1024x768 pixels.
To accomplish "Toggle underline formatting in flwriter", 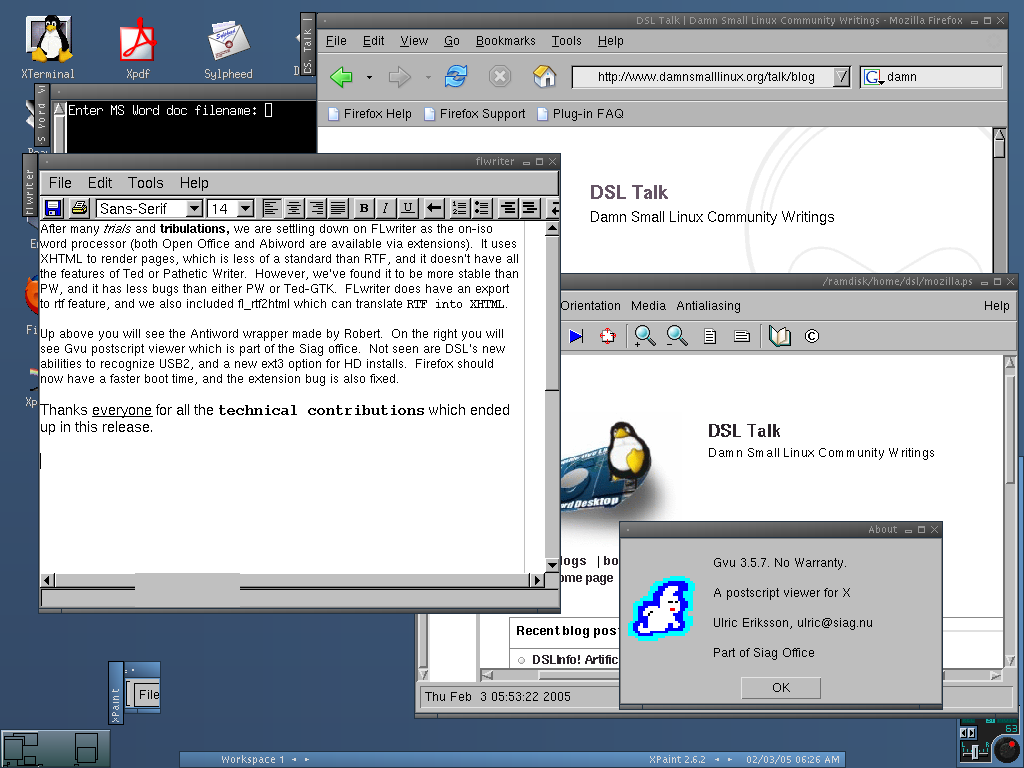I will coord(408,208).
